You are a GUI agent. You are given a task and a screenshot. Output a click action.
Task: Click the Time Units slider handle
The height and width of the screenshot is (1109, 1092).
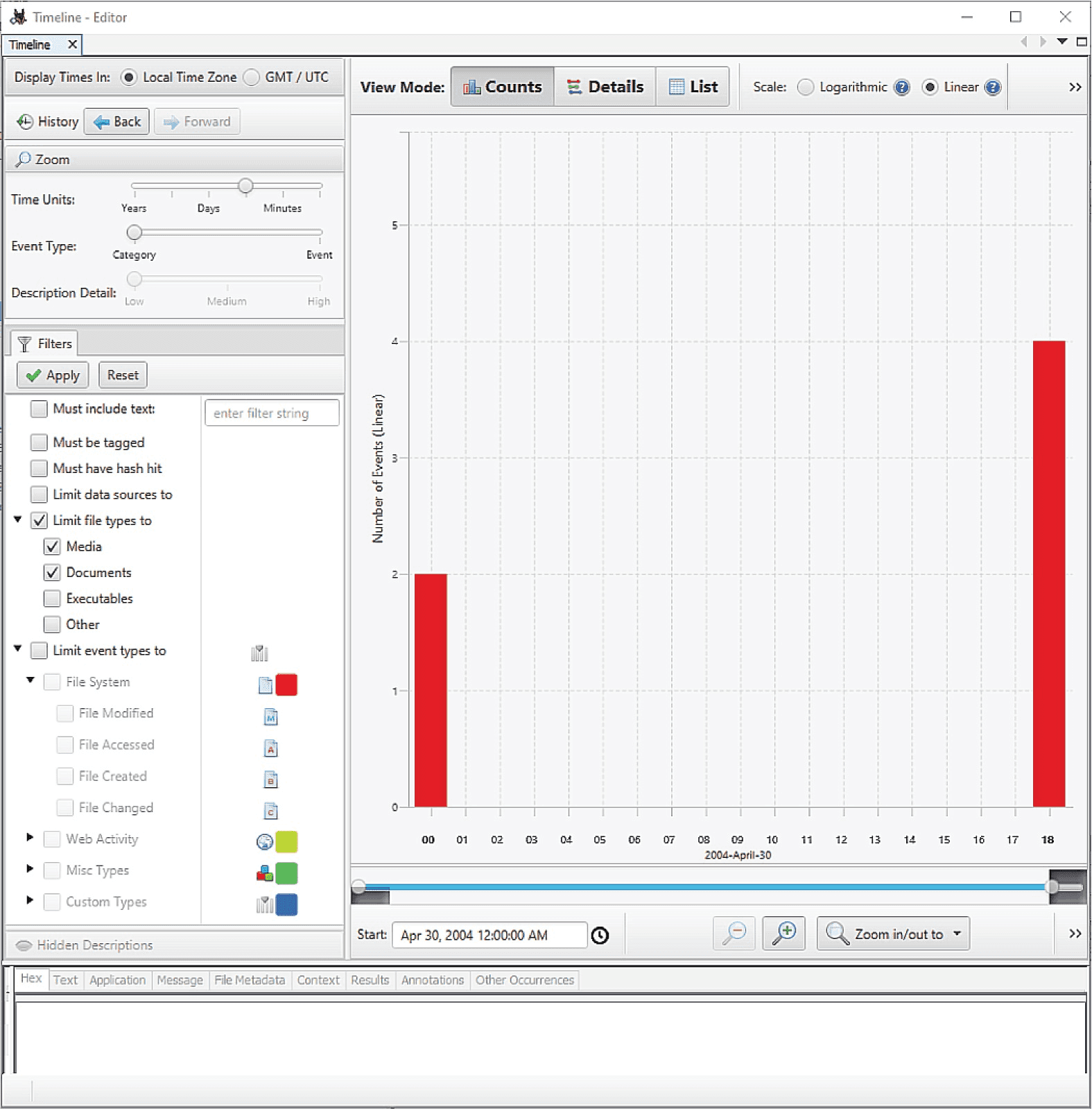click(x=245, y=186)
